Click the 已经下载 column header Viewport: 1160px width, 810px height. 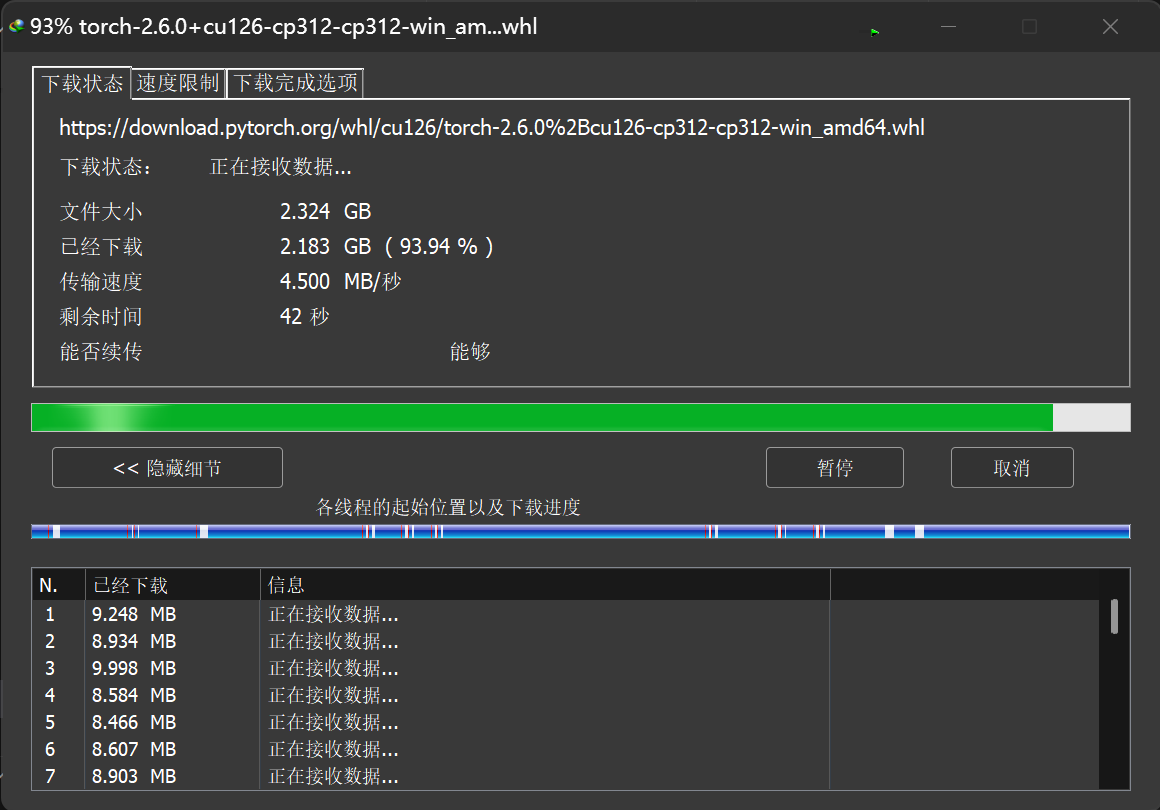(172, 585)
